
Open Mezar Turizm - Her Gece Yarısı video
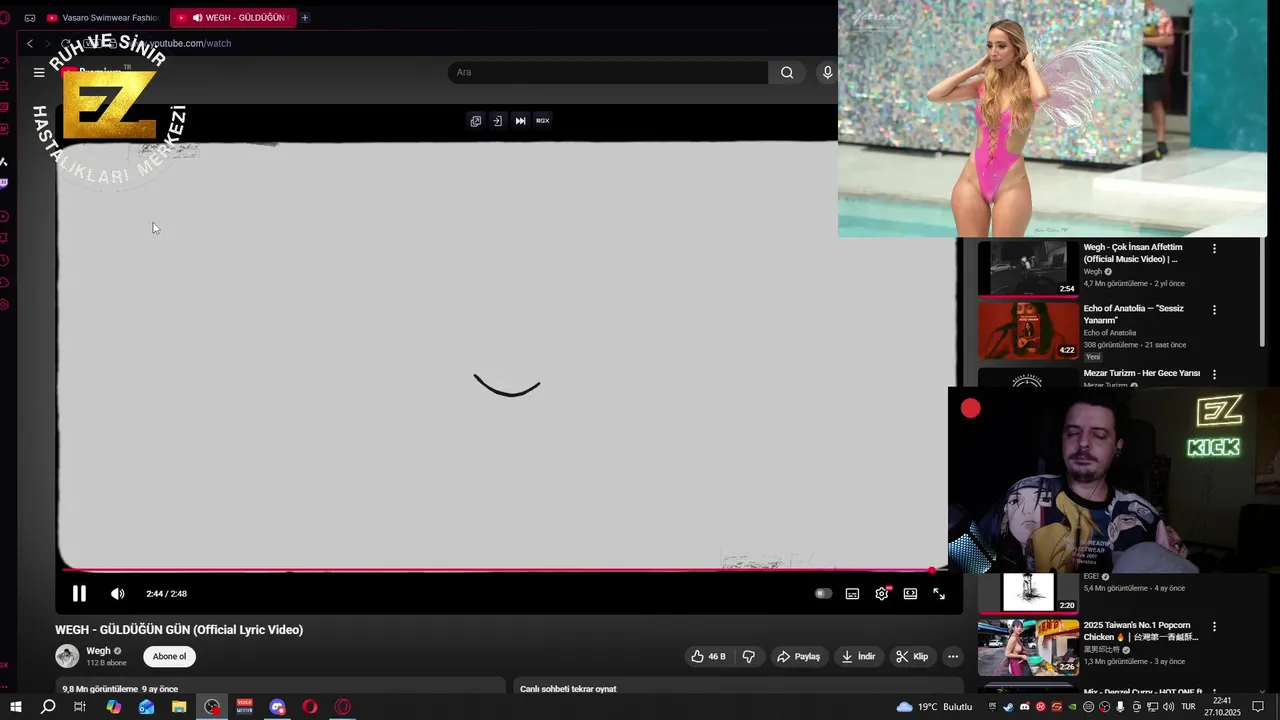click(x=1142, y=373)
